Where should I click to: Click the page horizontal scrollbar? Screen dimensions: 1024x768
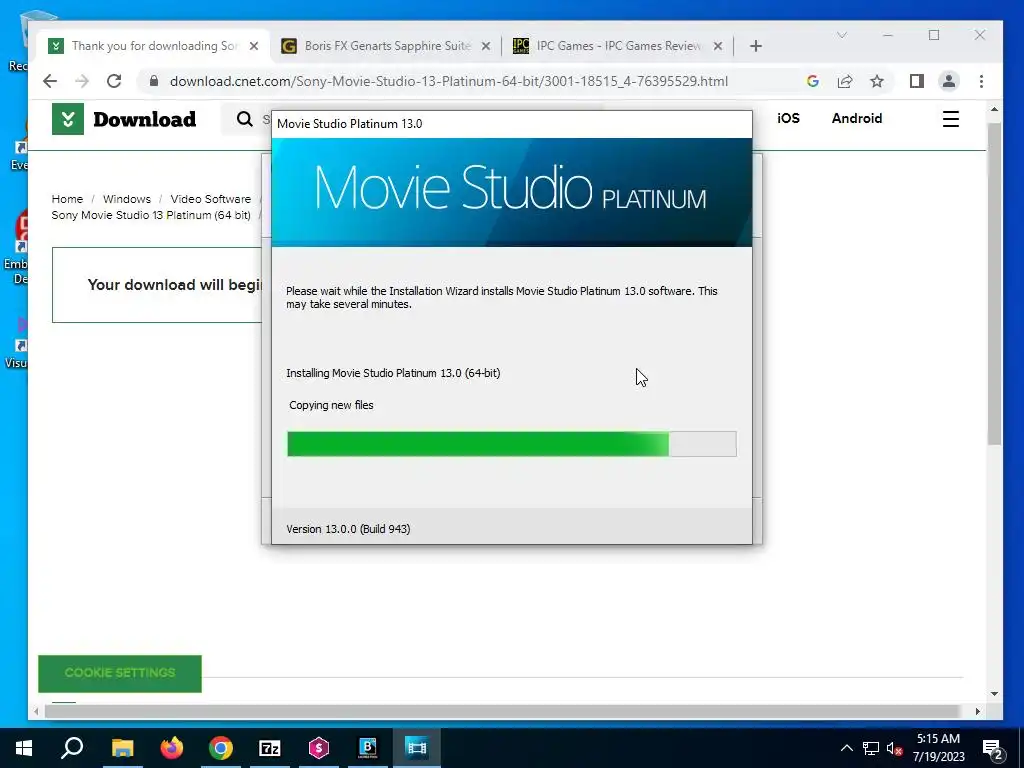(501, 711)
